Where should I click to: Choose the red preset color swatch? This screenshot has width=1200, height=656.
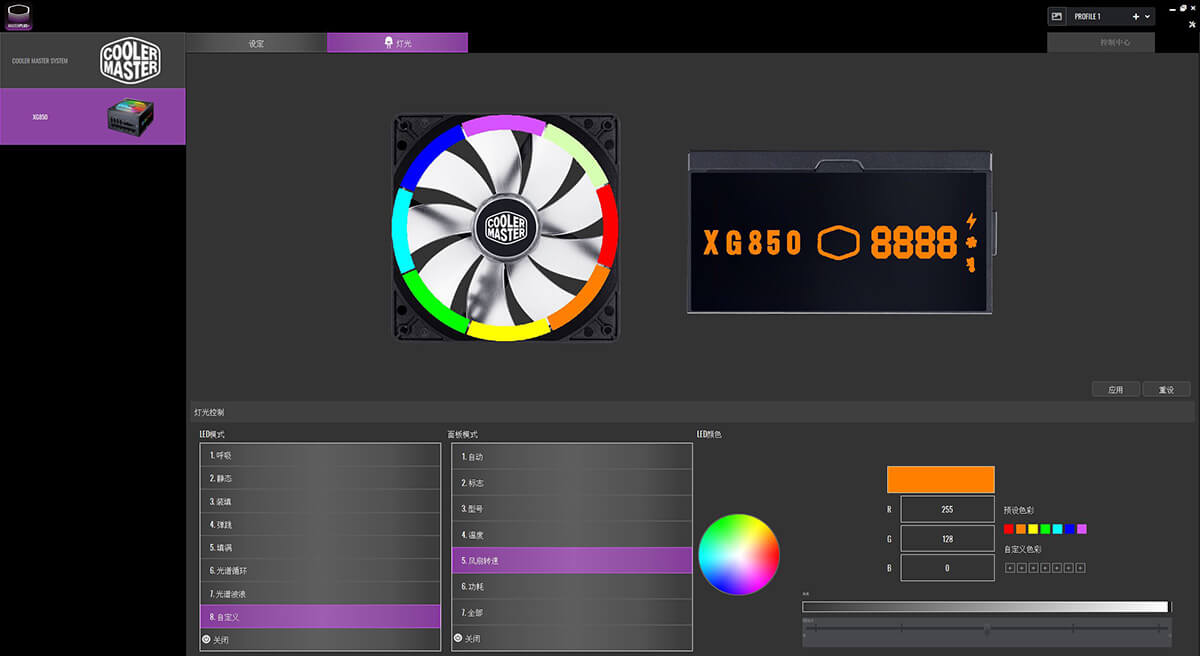(x=1009, y=529)
